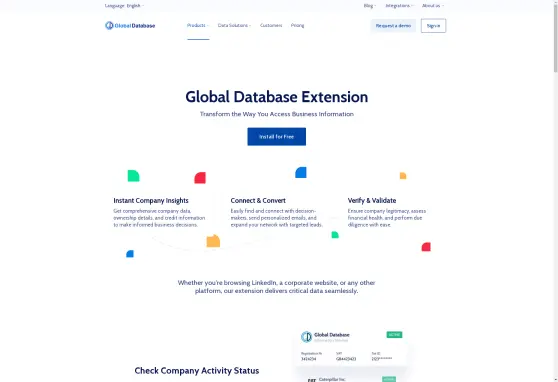
Task: Click the green shape above Instant Company Insights
Action: 133,176
